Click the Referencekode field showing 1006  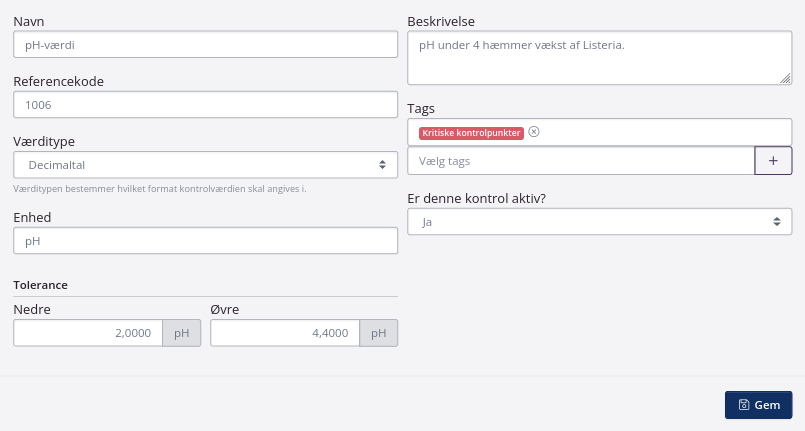206,105
